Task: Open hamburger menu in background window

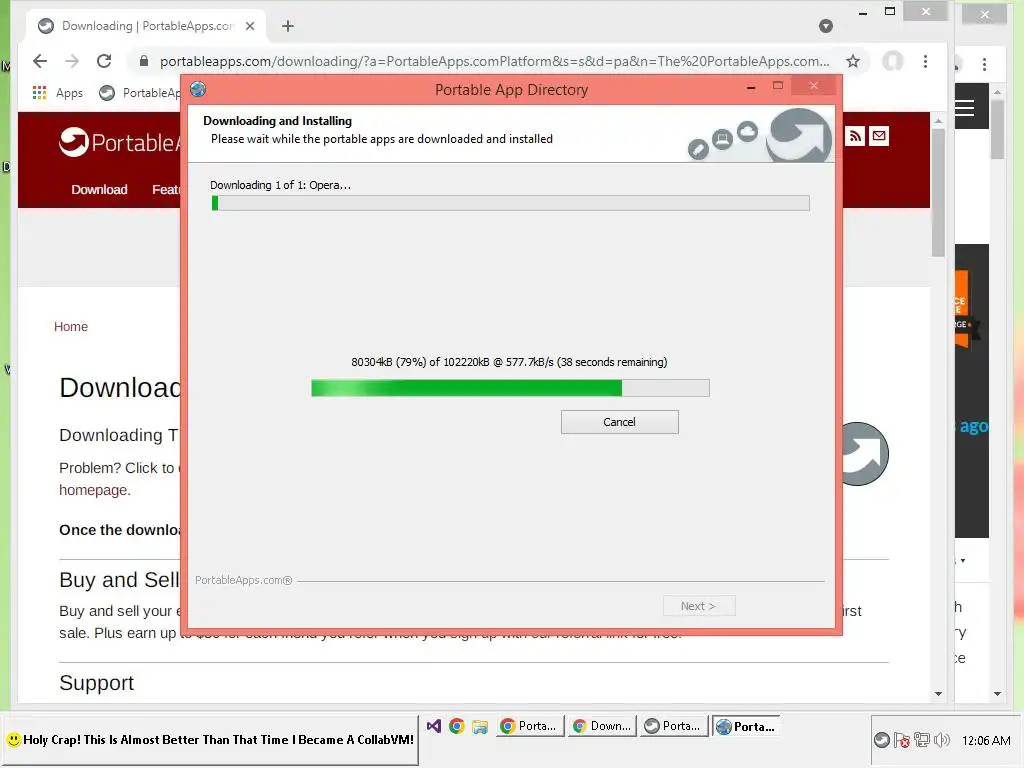Action: pos(965,108)
